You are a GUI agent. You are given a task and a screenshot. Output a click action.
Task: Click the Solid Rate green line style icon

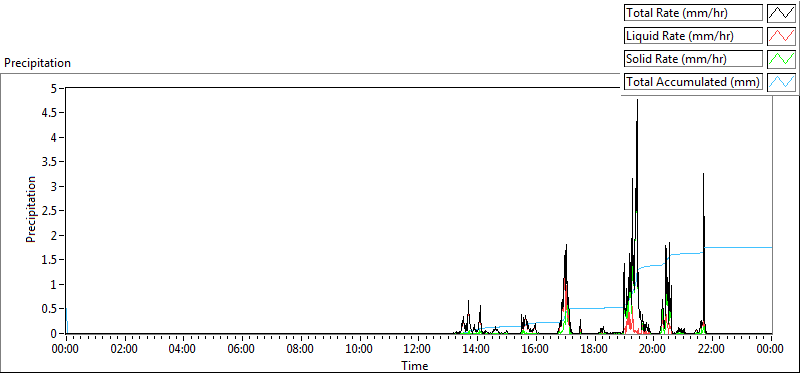pos(781,59)
